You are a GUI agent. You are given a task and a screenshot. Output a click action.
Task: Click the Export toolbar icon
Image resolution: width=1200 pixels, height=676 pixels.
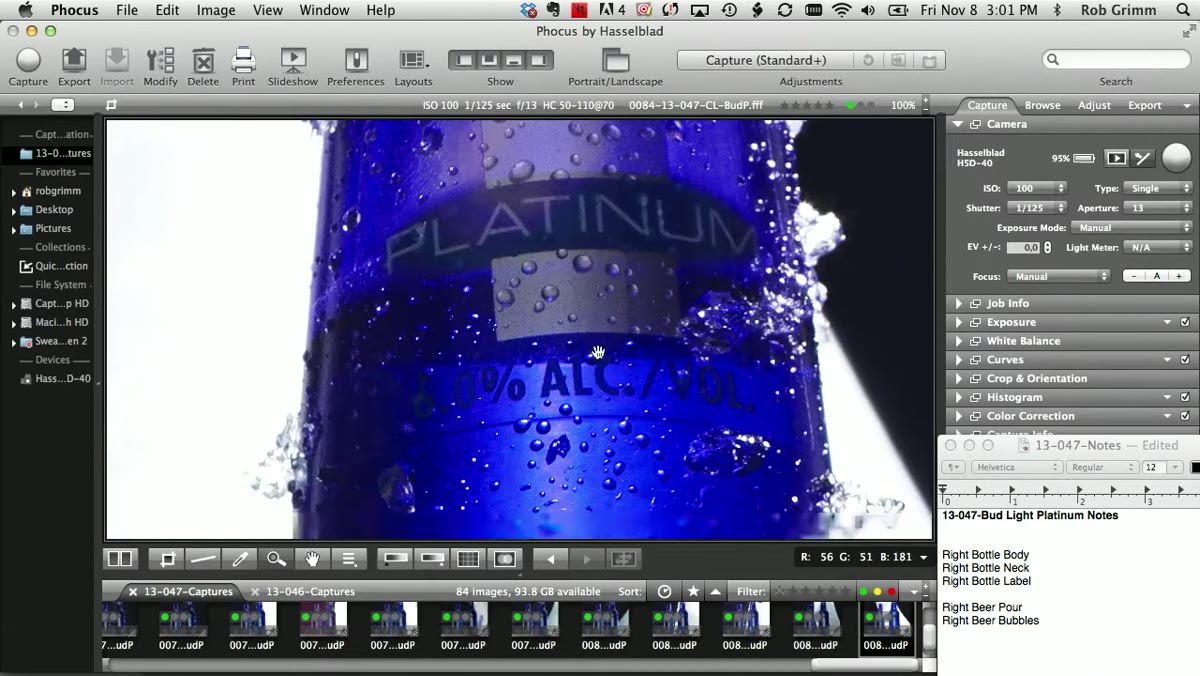pos(74,60)
